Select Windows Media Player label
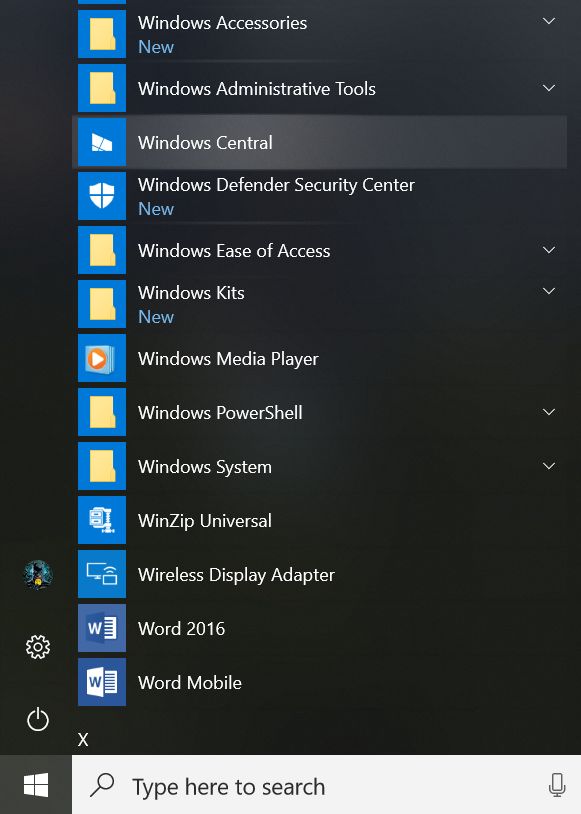 tap(228, 359)
